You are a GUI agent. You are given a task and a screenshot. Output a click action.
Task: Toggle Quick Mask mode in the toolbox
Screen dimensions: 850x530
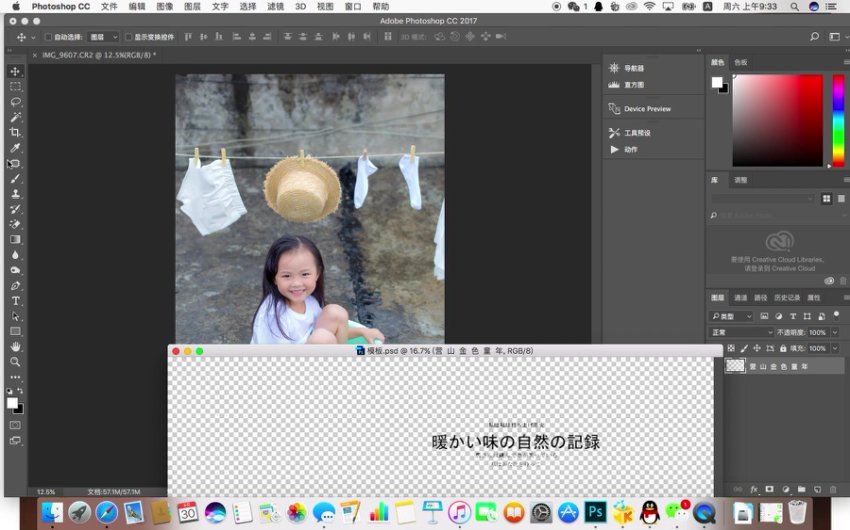coord(15,425)
